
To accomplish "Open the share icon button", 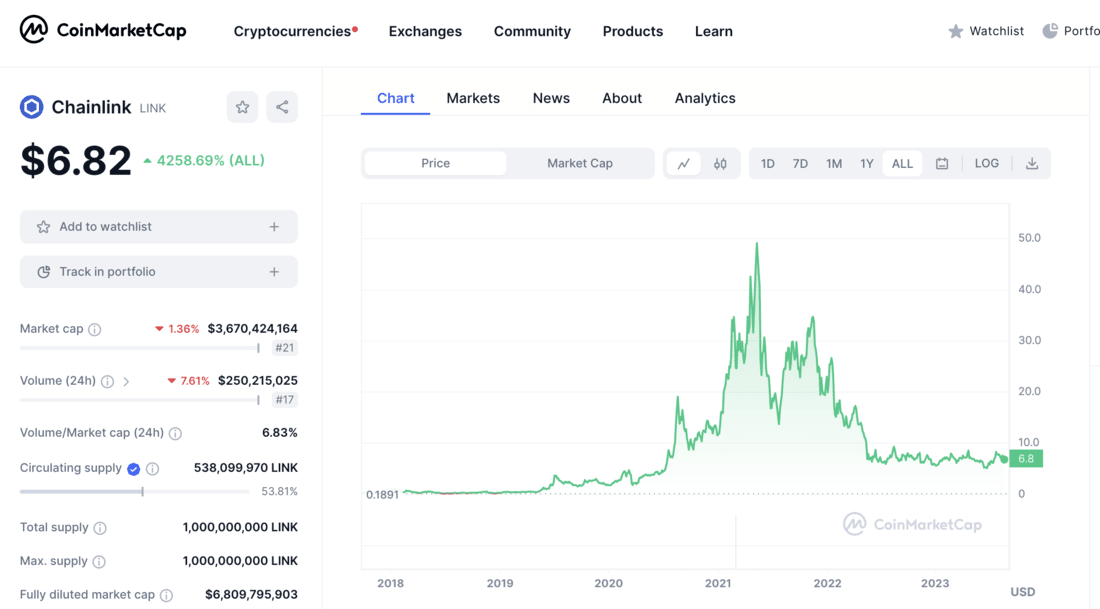I will pyautogui.click(x=282, y=107).
